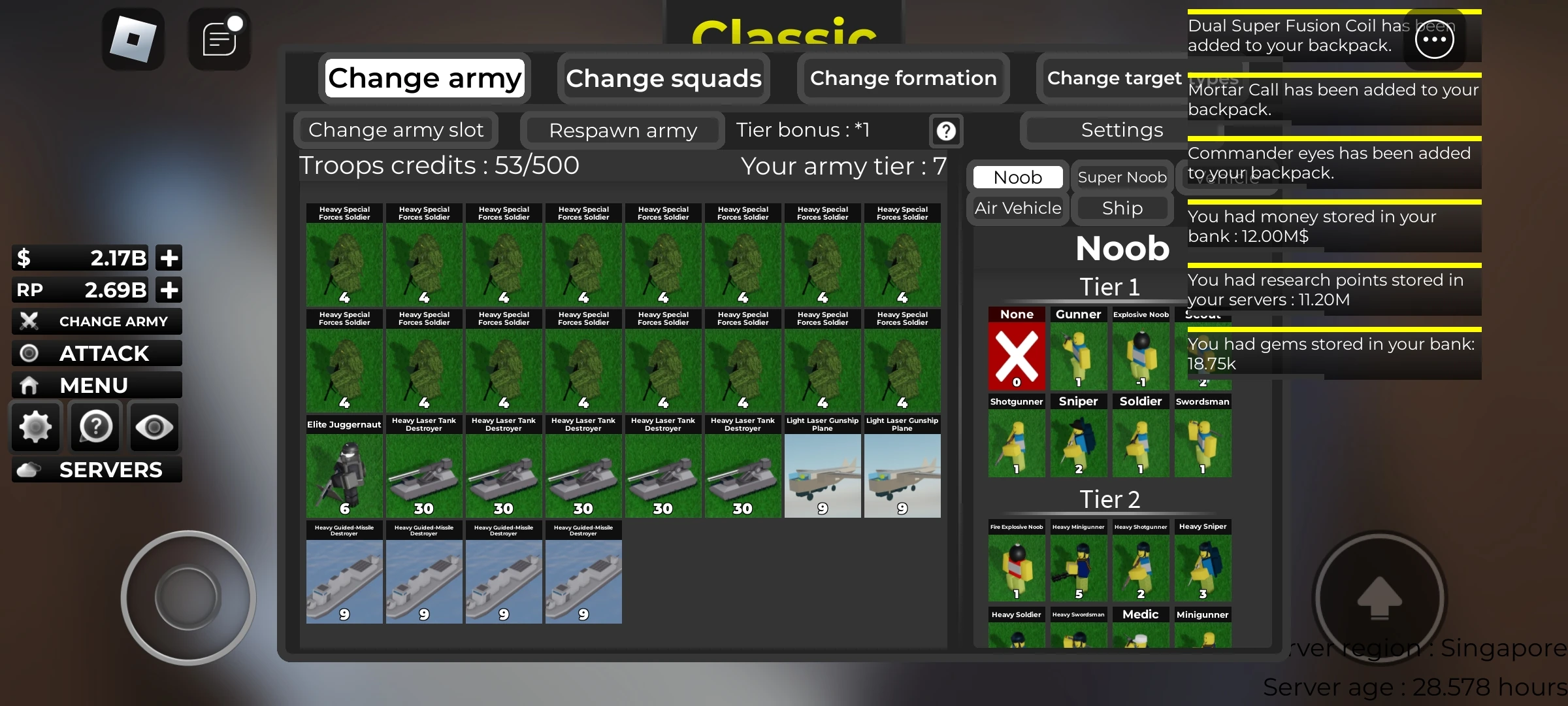Screen dimensions: 1568x706
Task: Open the SERVERS menu button
Action: [97, 469]
